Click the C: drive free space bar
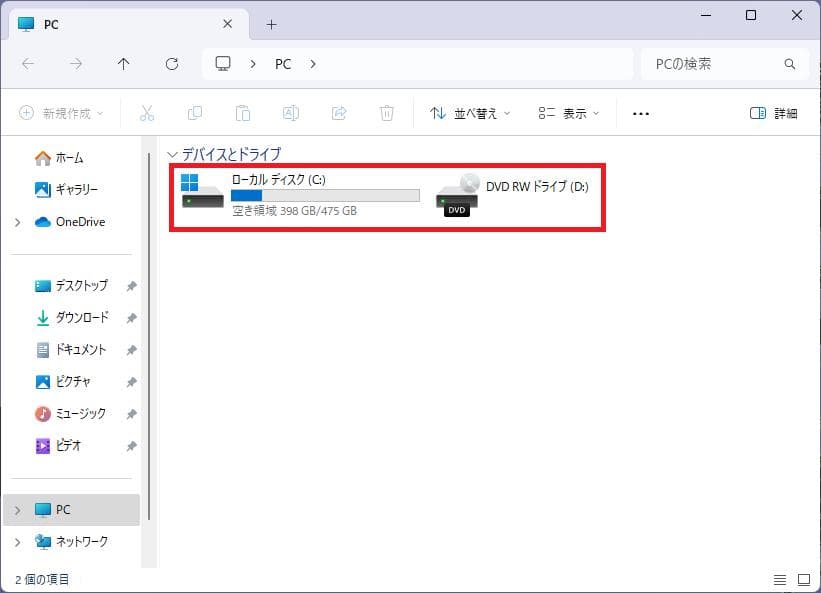 (324, 196)
